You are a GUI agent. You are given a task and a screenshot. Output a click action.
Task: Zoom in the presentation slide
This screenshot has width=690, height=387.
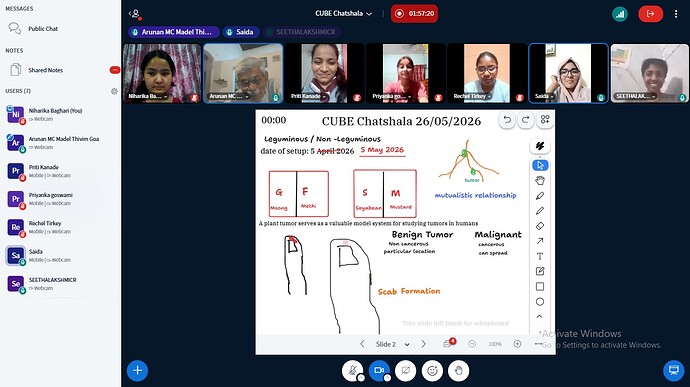tap(518, 344)
